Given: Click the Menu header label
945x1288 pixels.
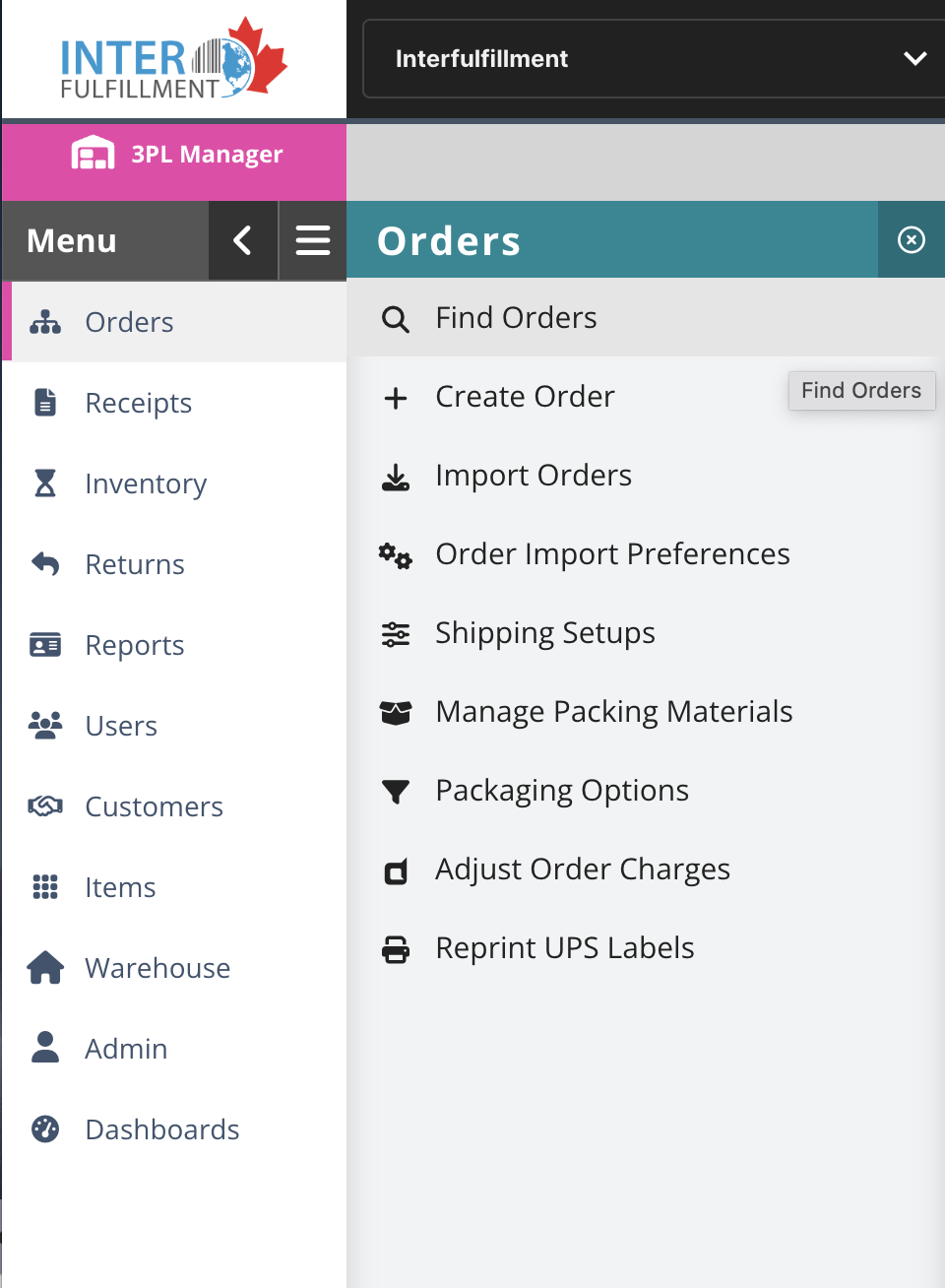Looking at the screenshot, I should coord(72,241).
